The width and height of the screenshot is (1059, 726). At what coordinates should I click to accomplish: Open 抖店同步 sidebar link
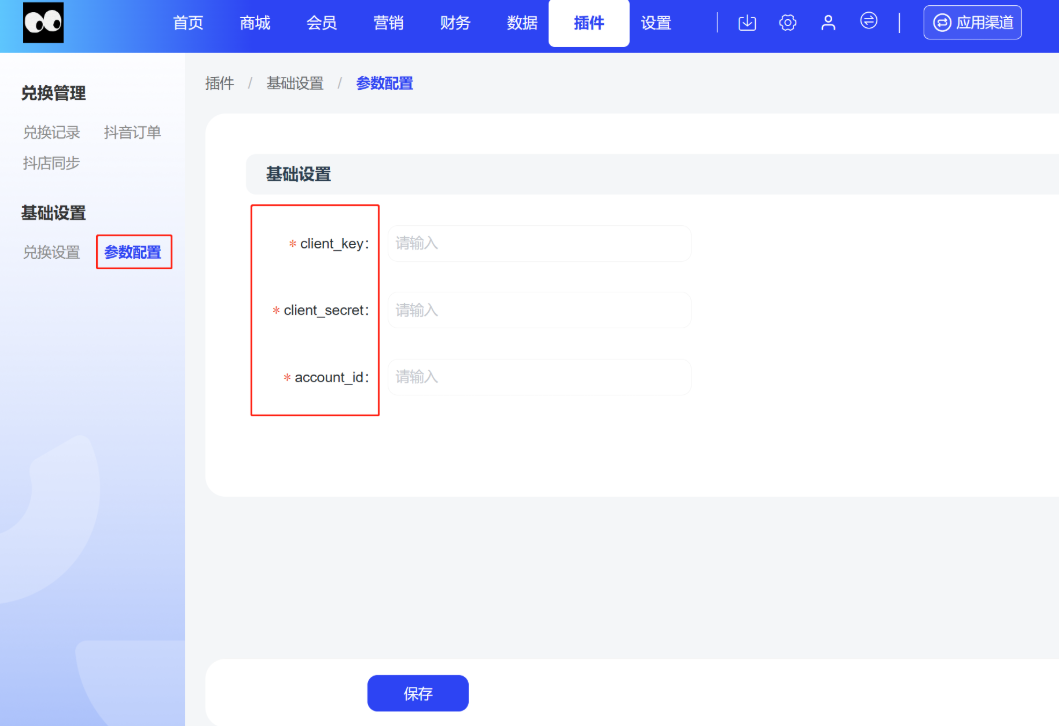[52, 162]
